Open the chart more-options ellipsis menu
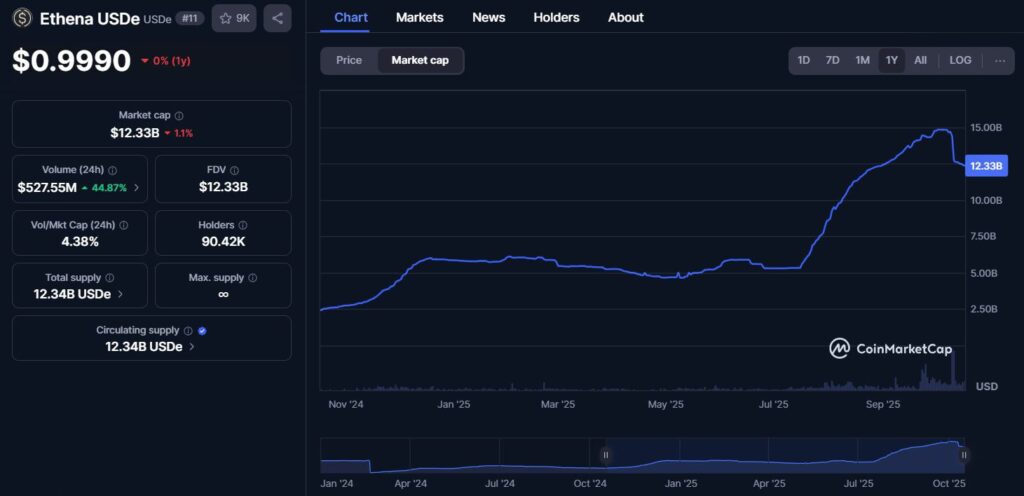 1000,60
